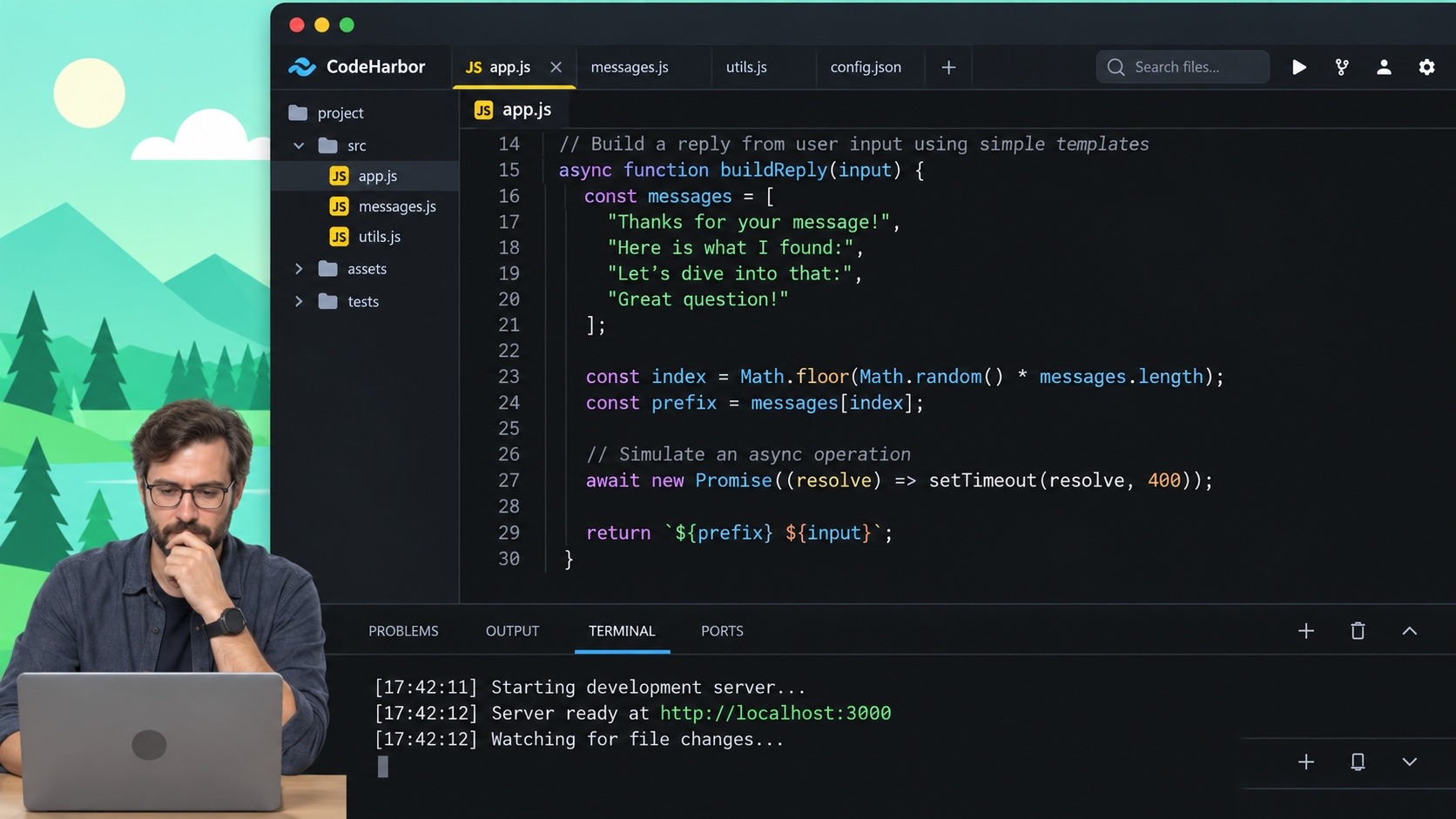Open the settings gear
This screenshot has width=1456, height=819.
click(1426, 67)
